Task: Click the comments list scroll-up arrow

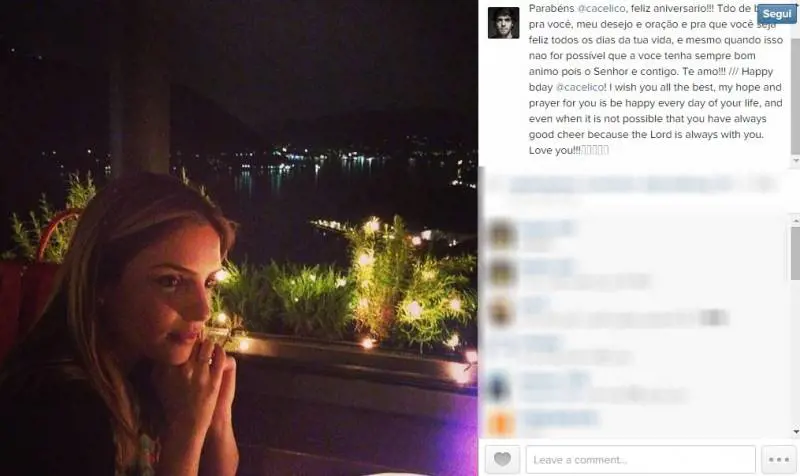Action: click(795, 220)
